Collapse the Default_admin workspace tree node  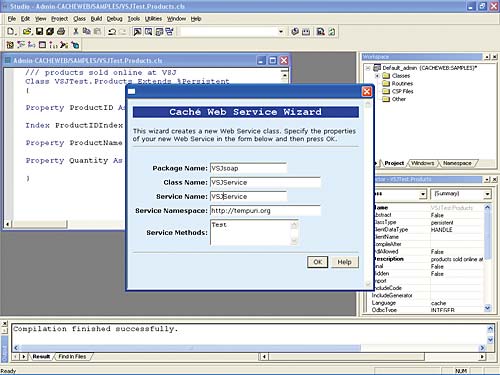pos(368,68)
